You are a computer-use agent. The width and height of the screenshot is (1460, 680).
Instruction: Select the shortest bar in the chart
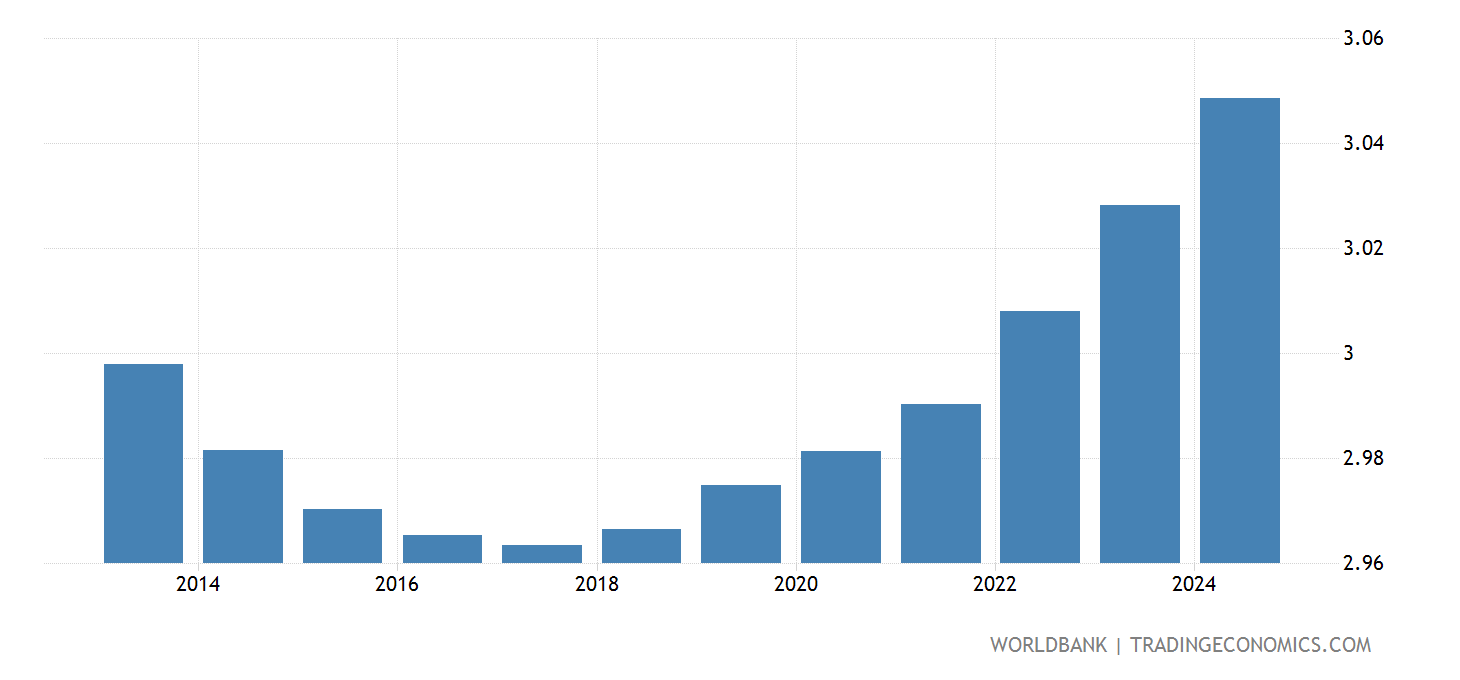tap(541, 554)
